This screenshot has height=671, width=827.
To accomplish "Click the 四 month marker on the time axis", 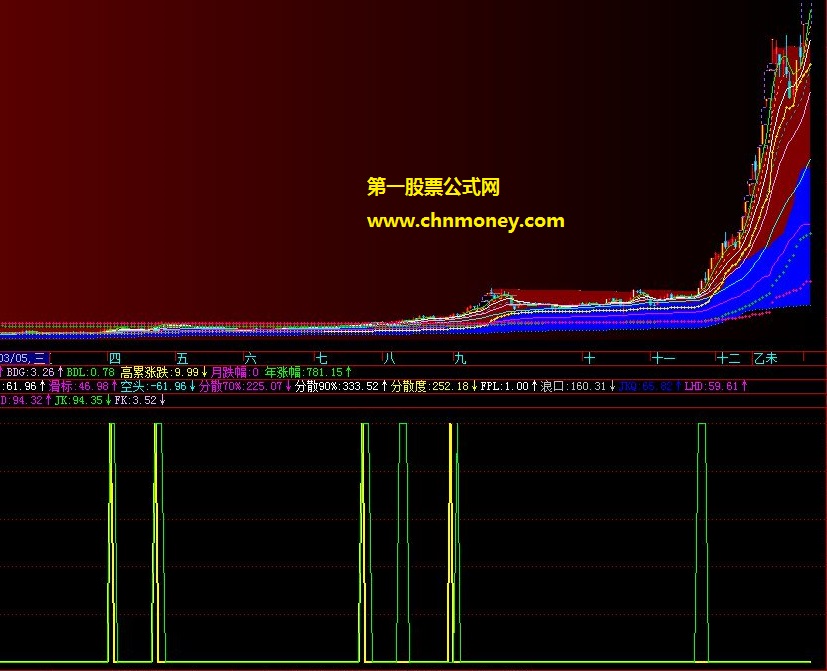I will tap(114, 359).
